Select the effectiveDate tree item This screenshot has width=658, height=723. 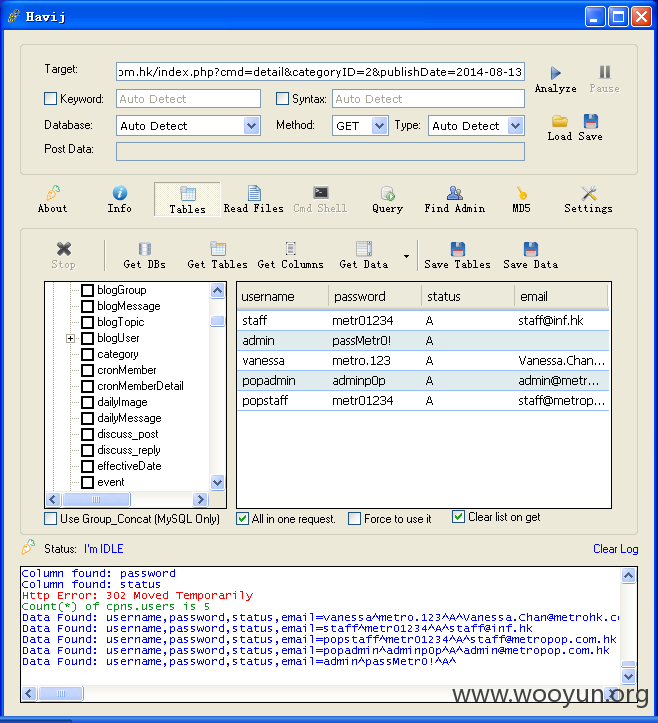pos(129,466)
